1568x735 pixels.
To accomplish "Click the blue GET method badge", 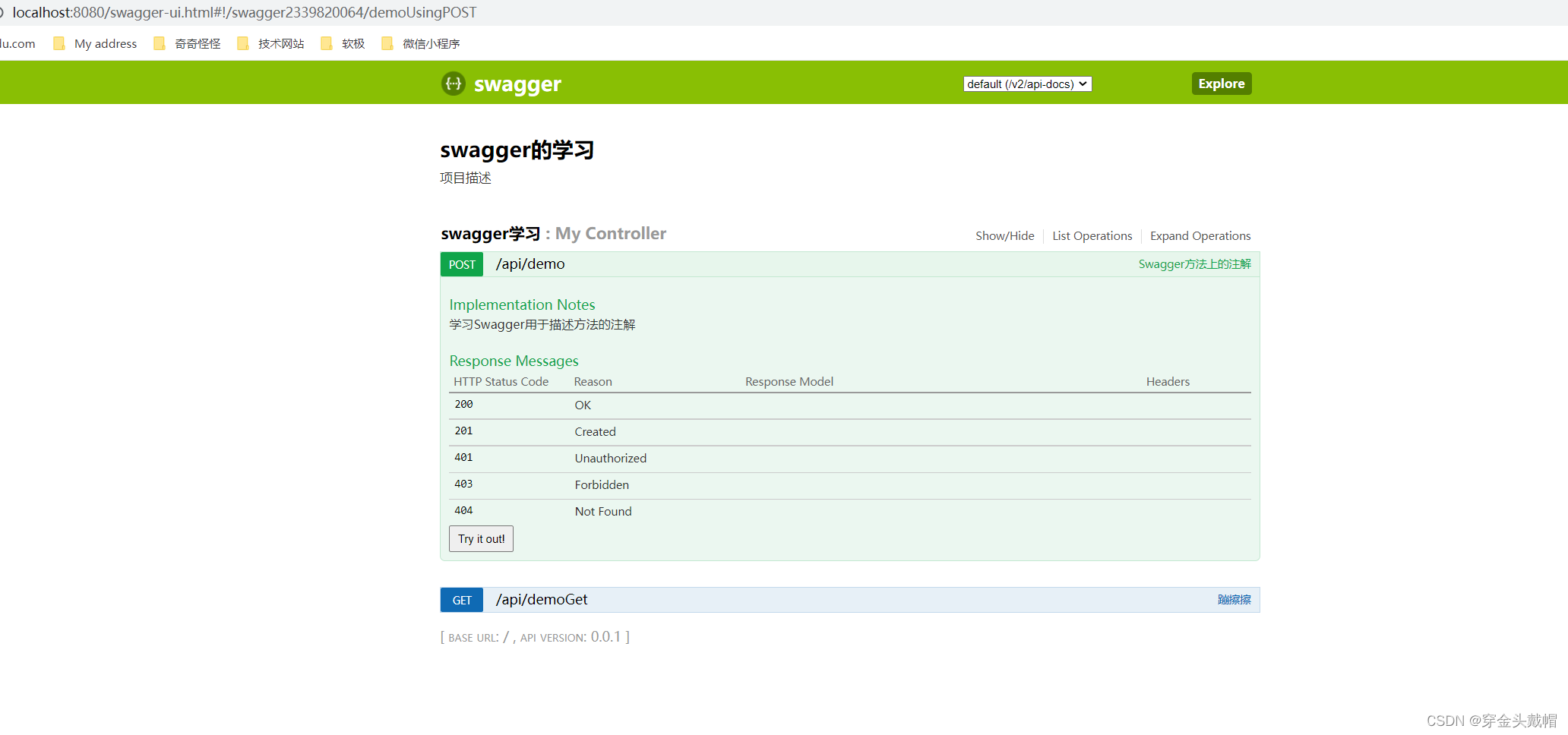I will coord(461,599).
